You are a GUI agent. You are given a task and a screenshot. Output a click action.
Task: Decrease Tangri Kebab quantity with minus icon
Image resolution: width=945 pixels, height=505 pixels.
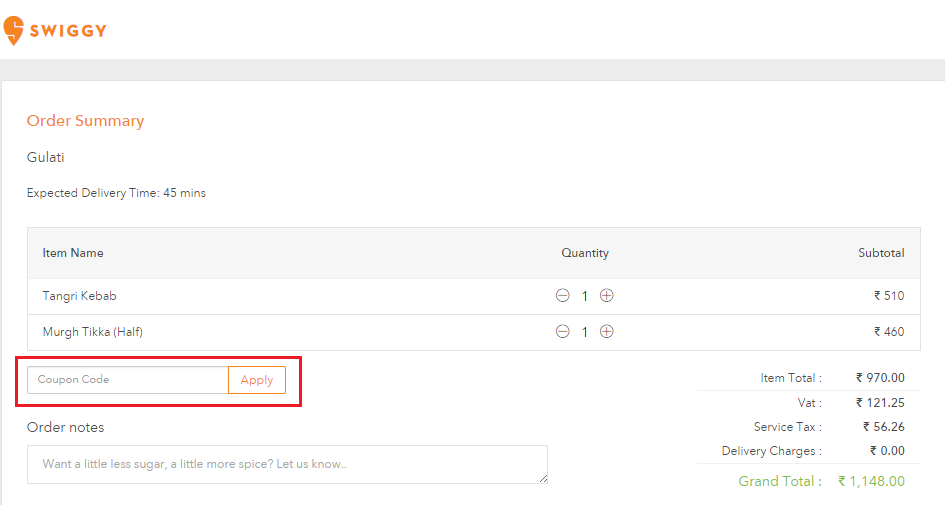point(562,295)
